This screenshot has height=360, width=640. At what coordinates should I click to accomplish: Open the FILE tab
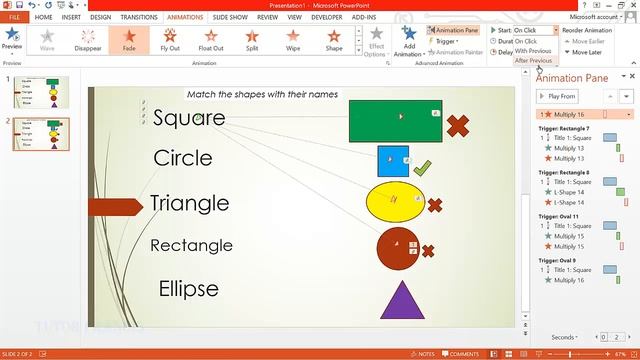click(x=14, y=17)
